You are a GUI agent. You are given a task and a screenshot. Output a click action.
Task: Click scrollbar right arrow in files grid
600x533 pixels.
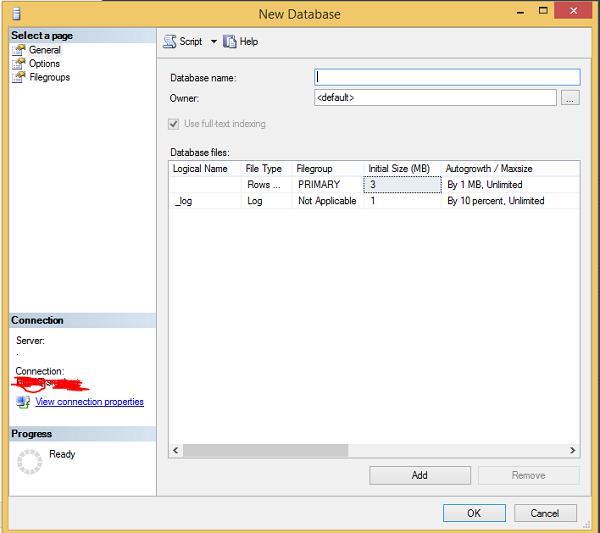pos(572,450)
